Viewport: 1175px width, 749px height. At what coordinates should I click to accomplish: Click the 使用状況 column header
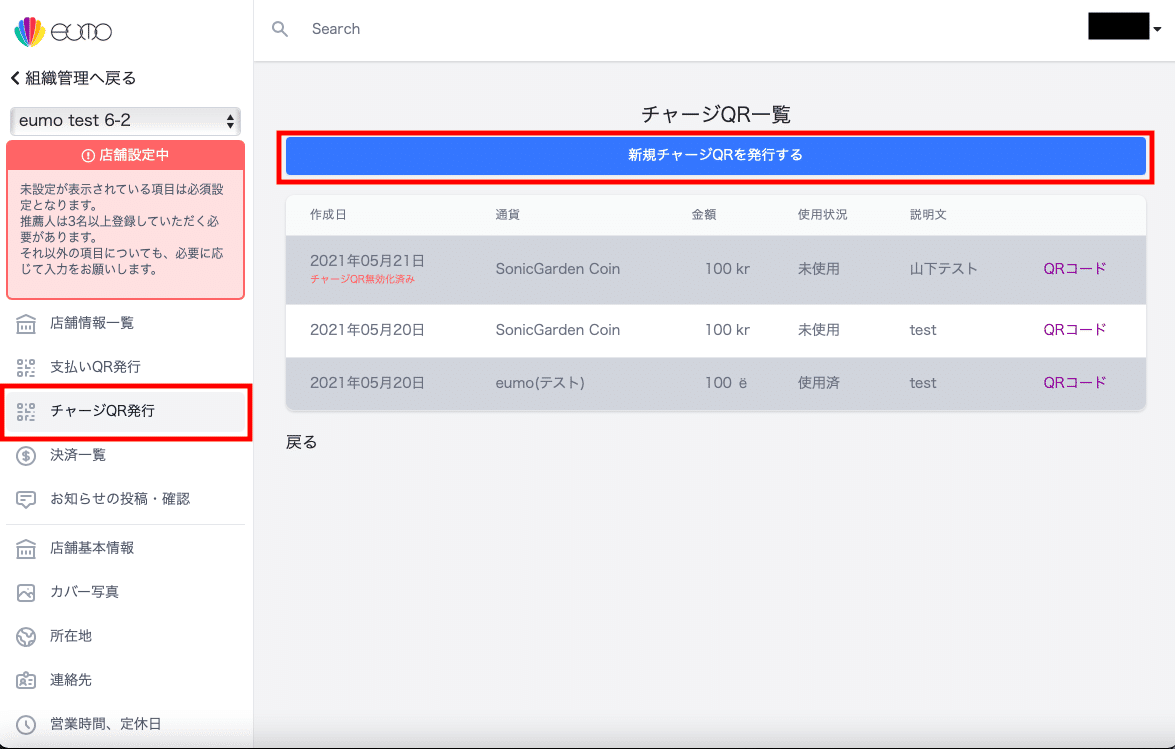(x=822, y=215)
